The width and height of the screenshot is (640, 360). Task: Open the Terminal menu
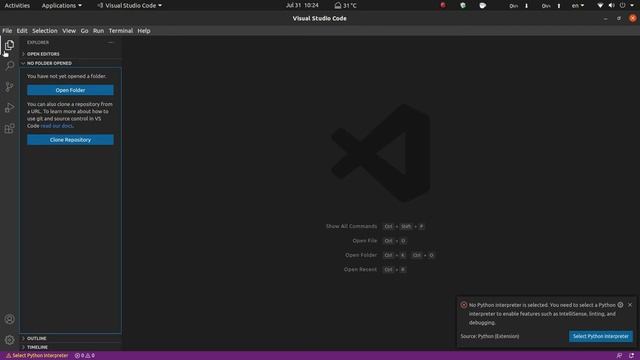(121, 31)
